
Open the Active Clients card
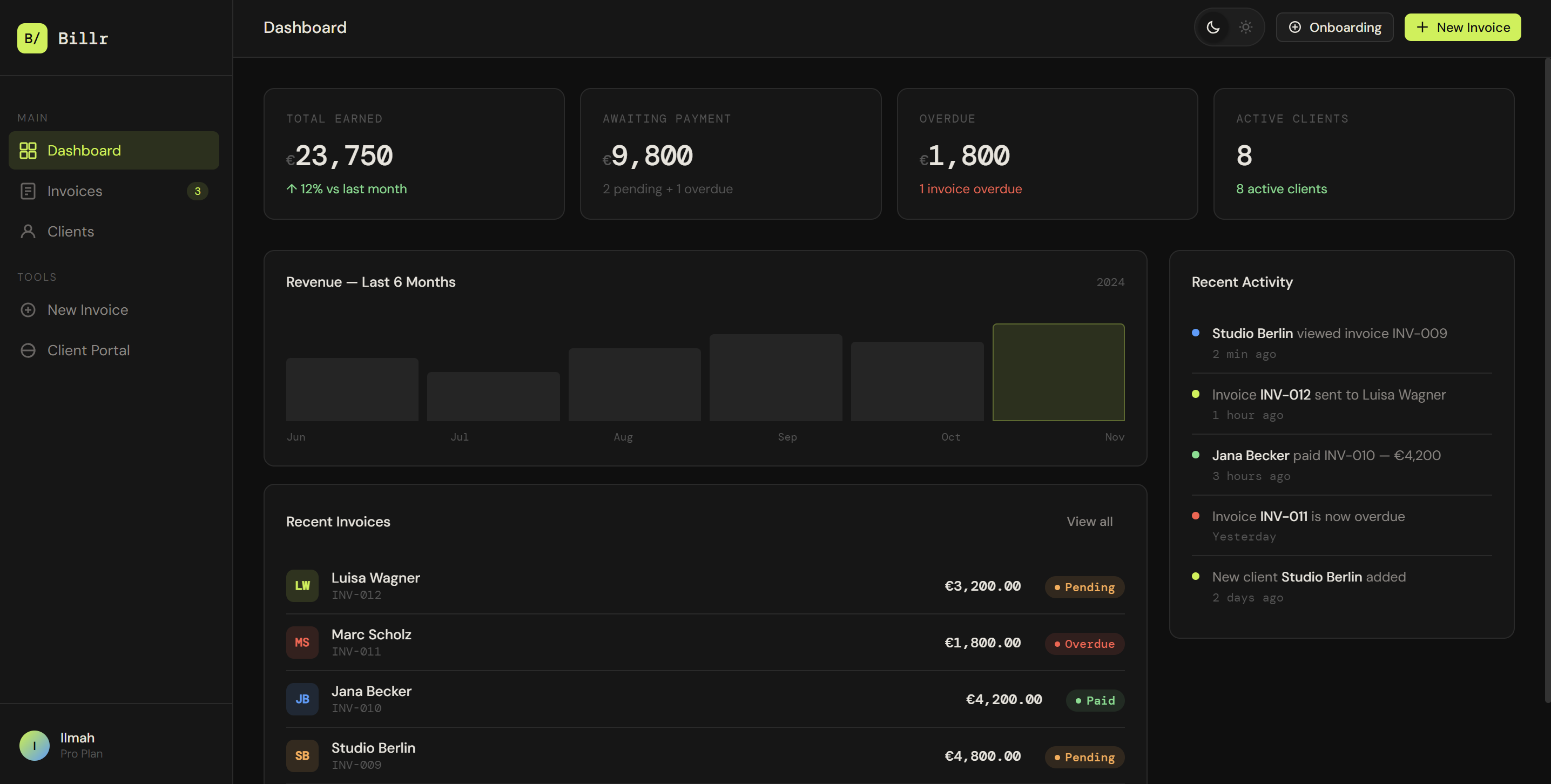1364,154
